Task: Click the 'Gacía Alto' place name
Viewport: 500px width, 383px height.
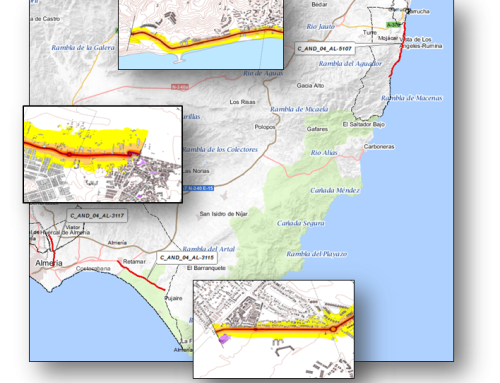Action: click(310, 86)
